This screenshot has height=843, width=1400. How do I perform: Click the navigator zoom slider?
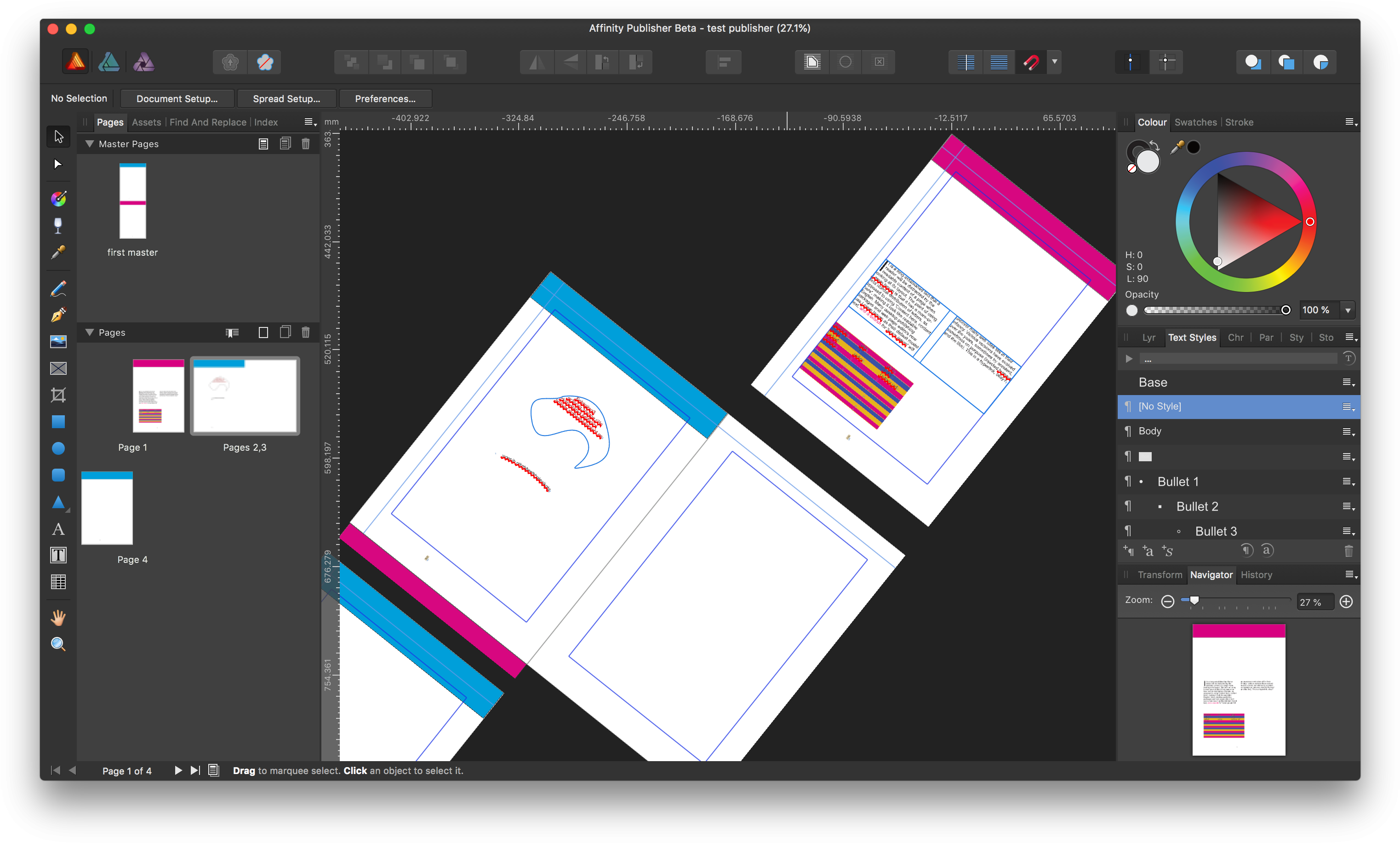1194,601
